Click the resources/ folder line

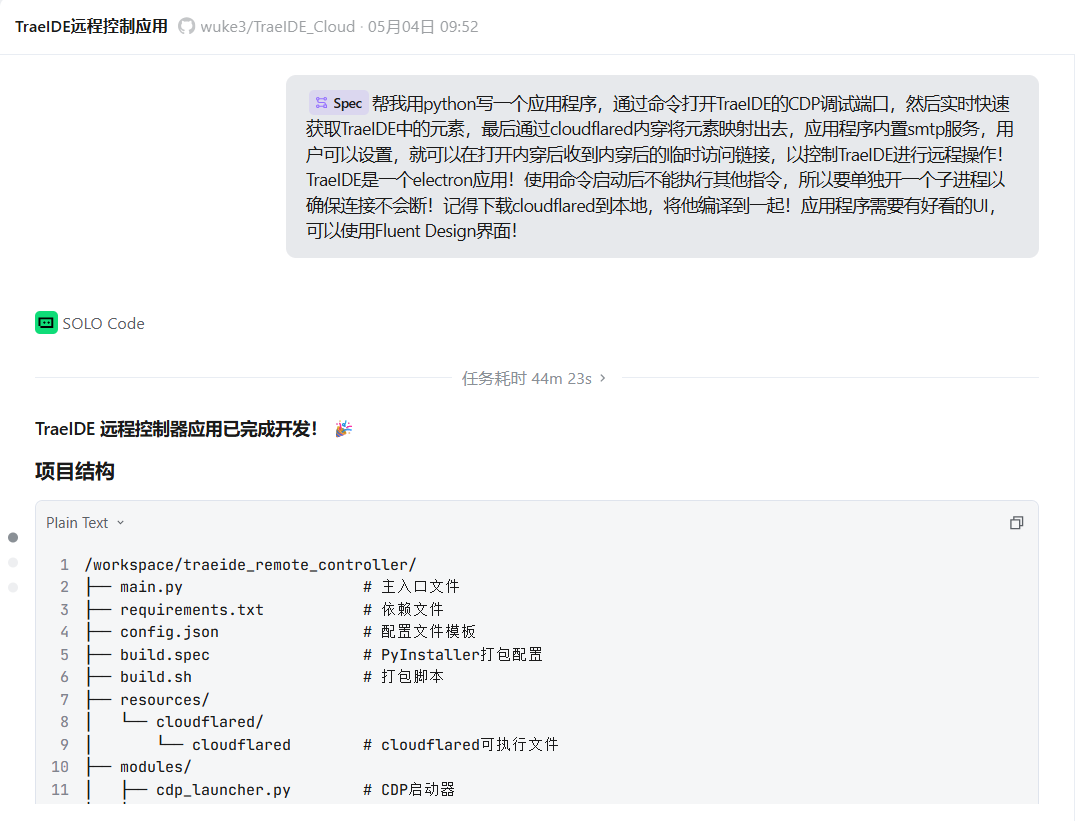pyautogui.click(x=165, y=700)
